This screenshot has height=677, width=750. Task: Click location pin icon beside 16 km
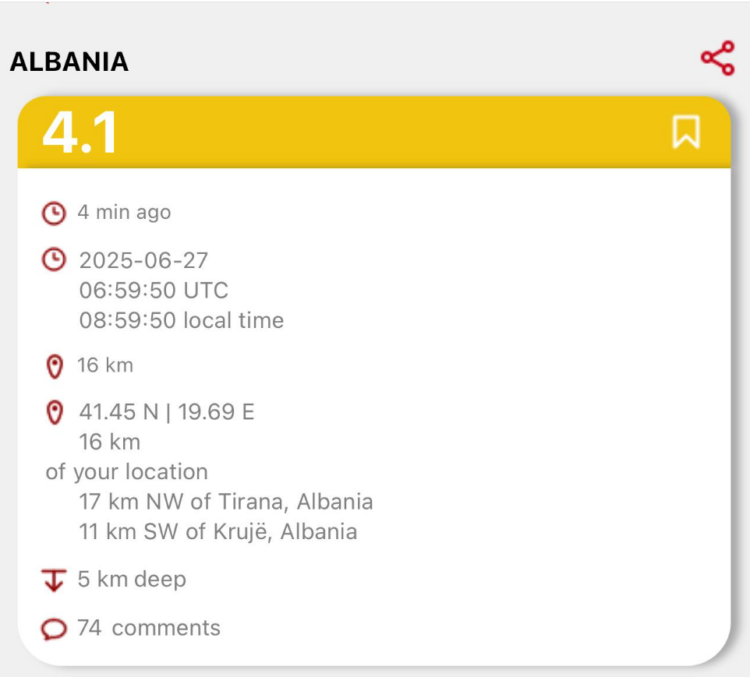(x=55, y=366)
